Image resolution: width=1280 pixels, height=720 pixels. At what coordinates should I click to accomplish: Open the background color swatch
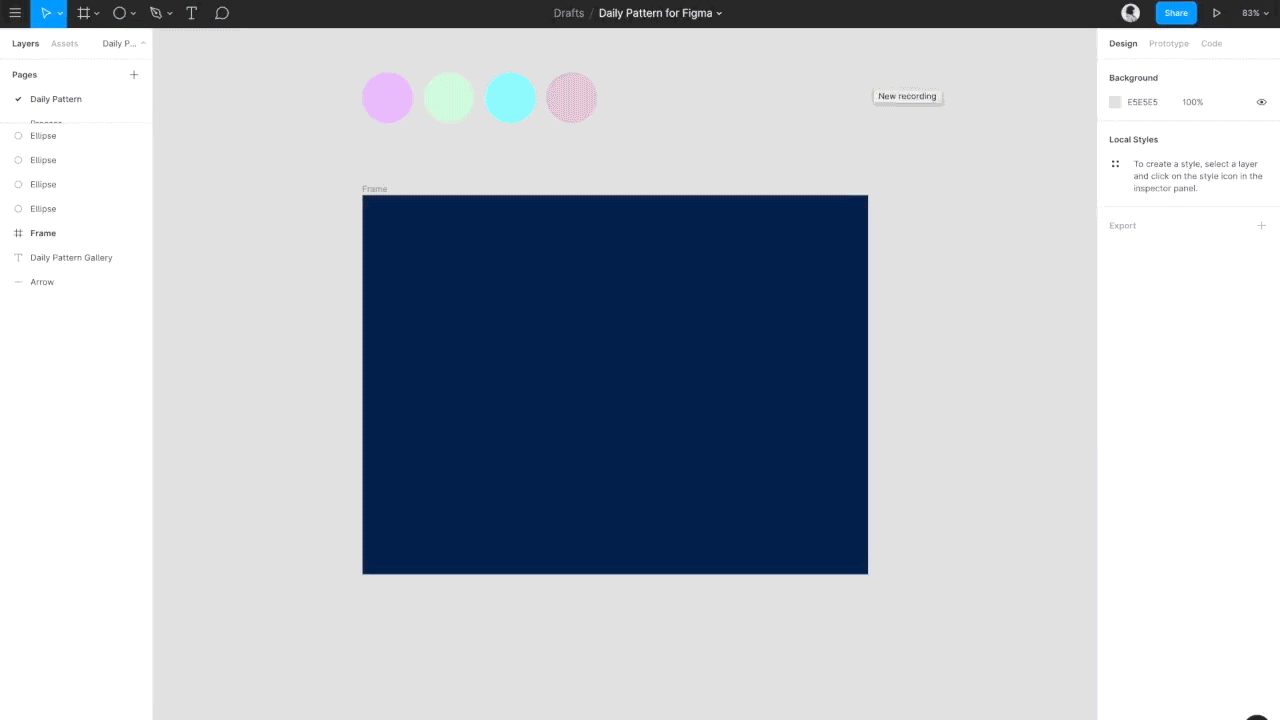1115,102
